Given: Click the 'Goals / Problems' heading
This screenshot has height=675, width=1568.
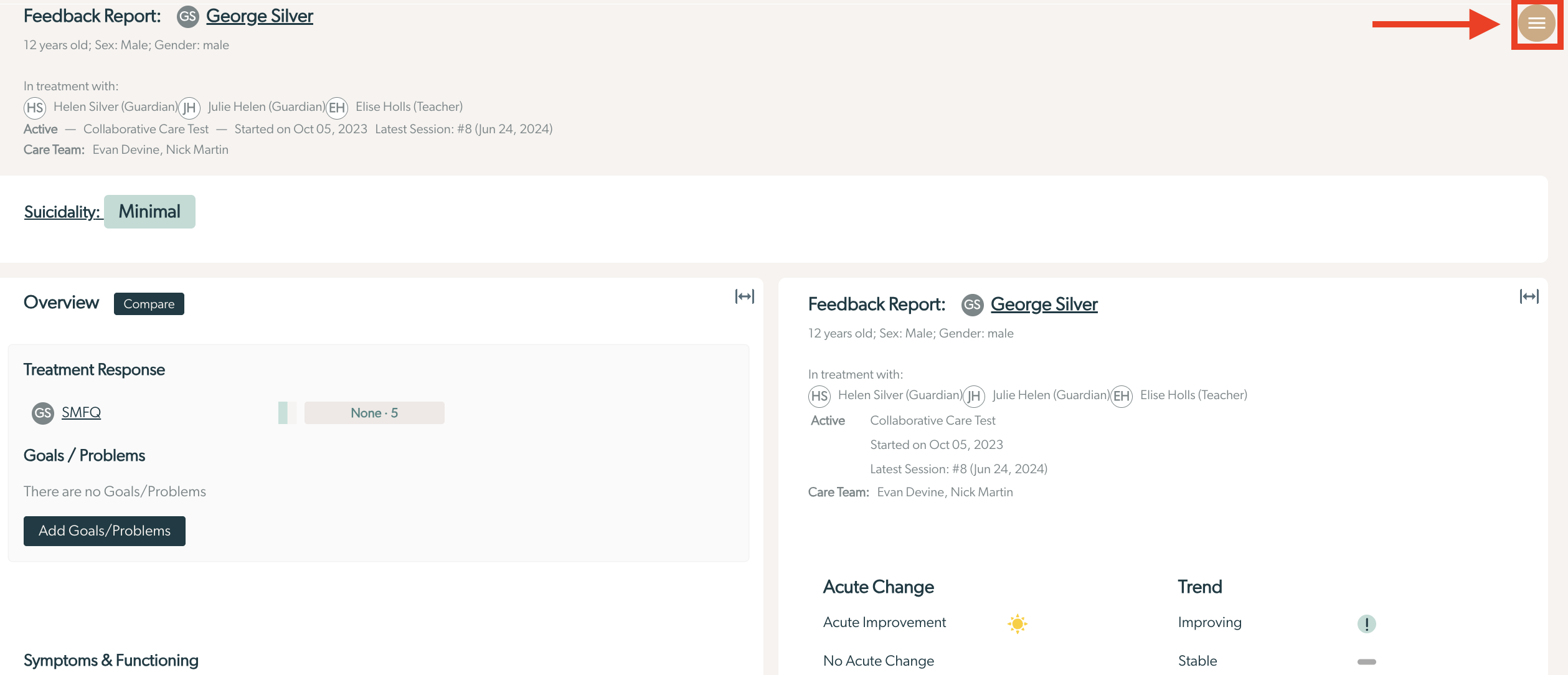Looking at the screenshot, I should point(84,456).
